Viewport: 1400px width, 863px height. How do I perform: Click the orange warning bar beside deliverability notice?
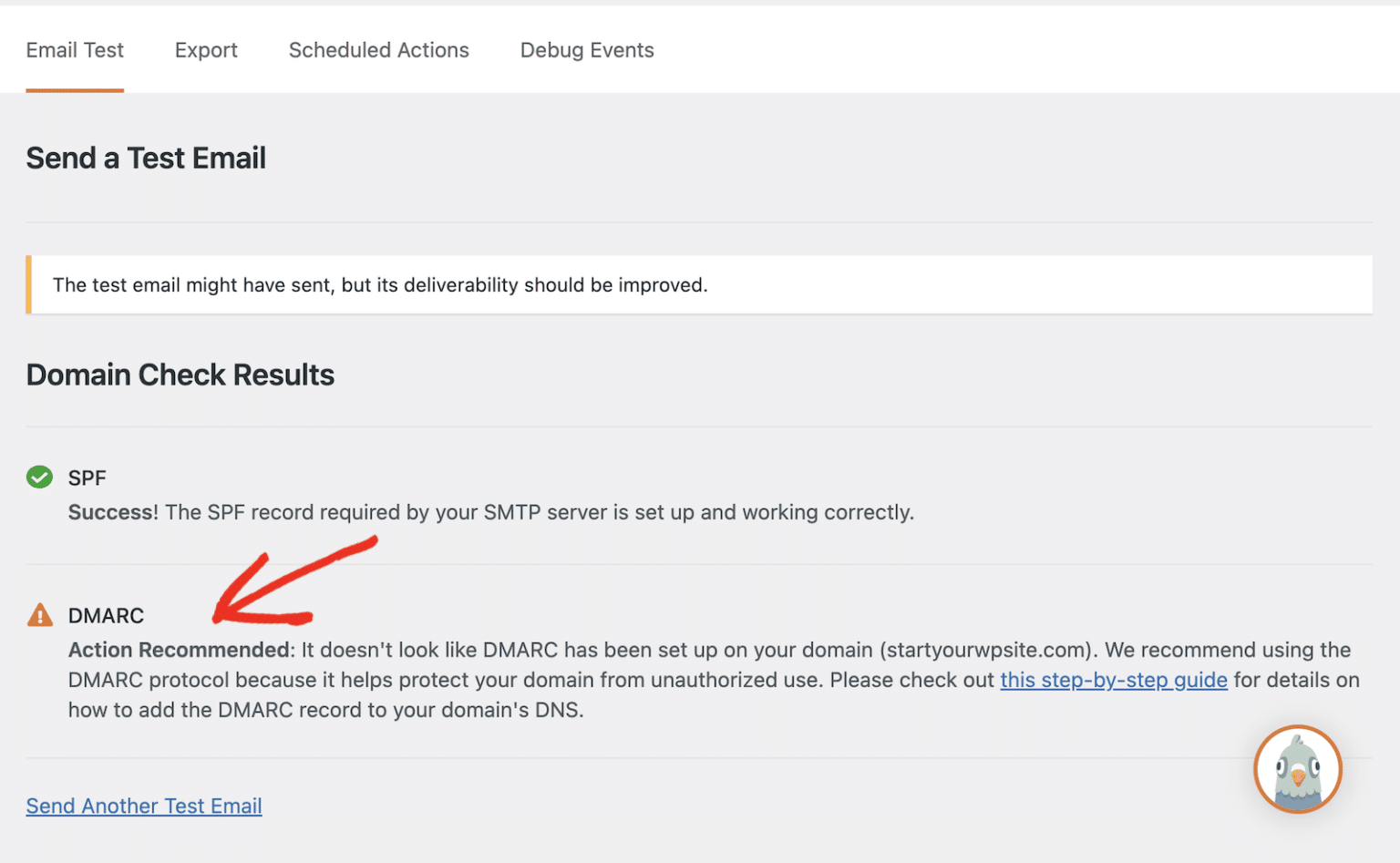click(30, 284)
